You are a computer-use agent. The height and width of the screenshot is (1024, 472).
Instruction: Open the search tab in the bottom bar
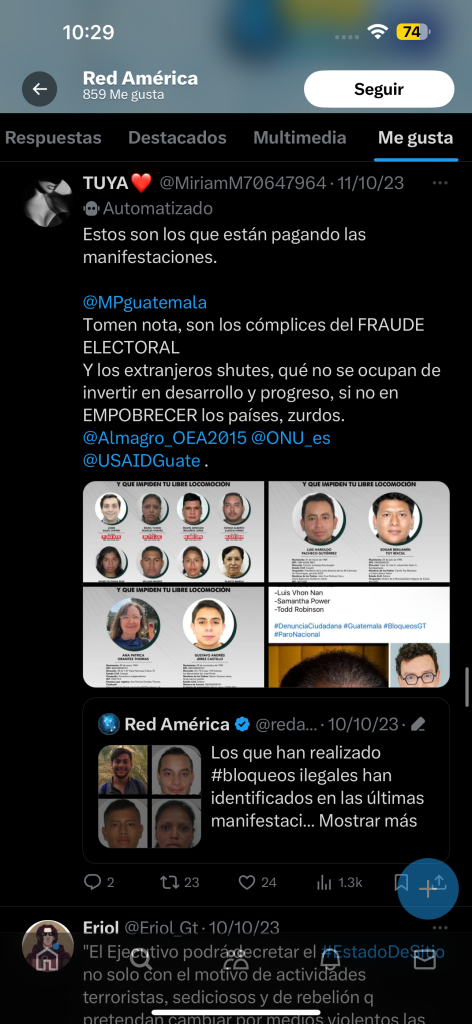coord(141,959)
